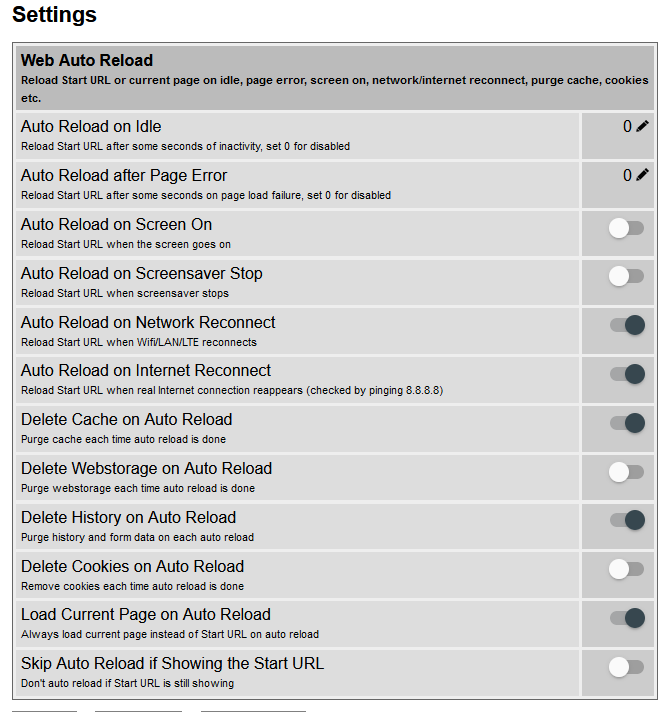Screen dimensions: 666x712
Task: Click the Web Auto Reload section header
Action: point(87,61)
